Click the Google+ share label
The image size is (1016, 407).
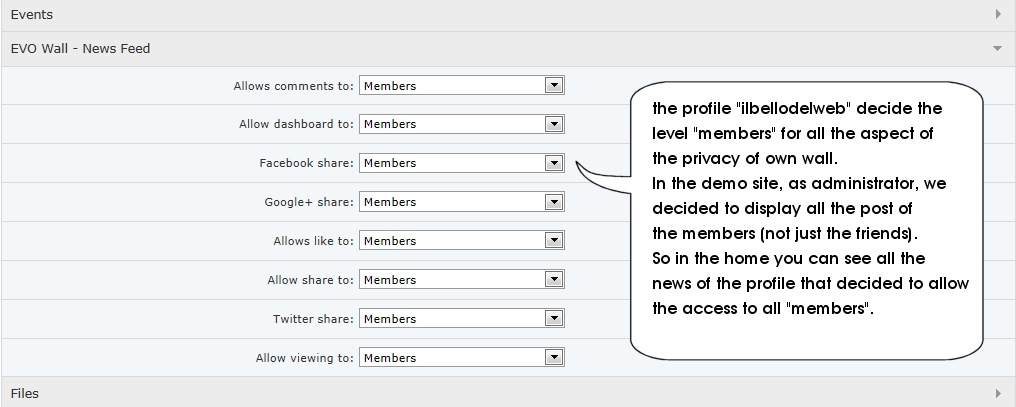[309, 202]
